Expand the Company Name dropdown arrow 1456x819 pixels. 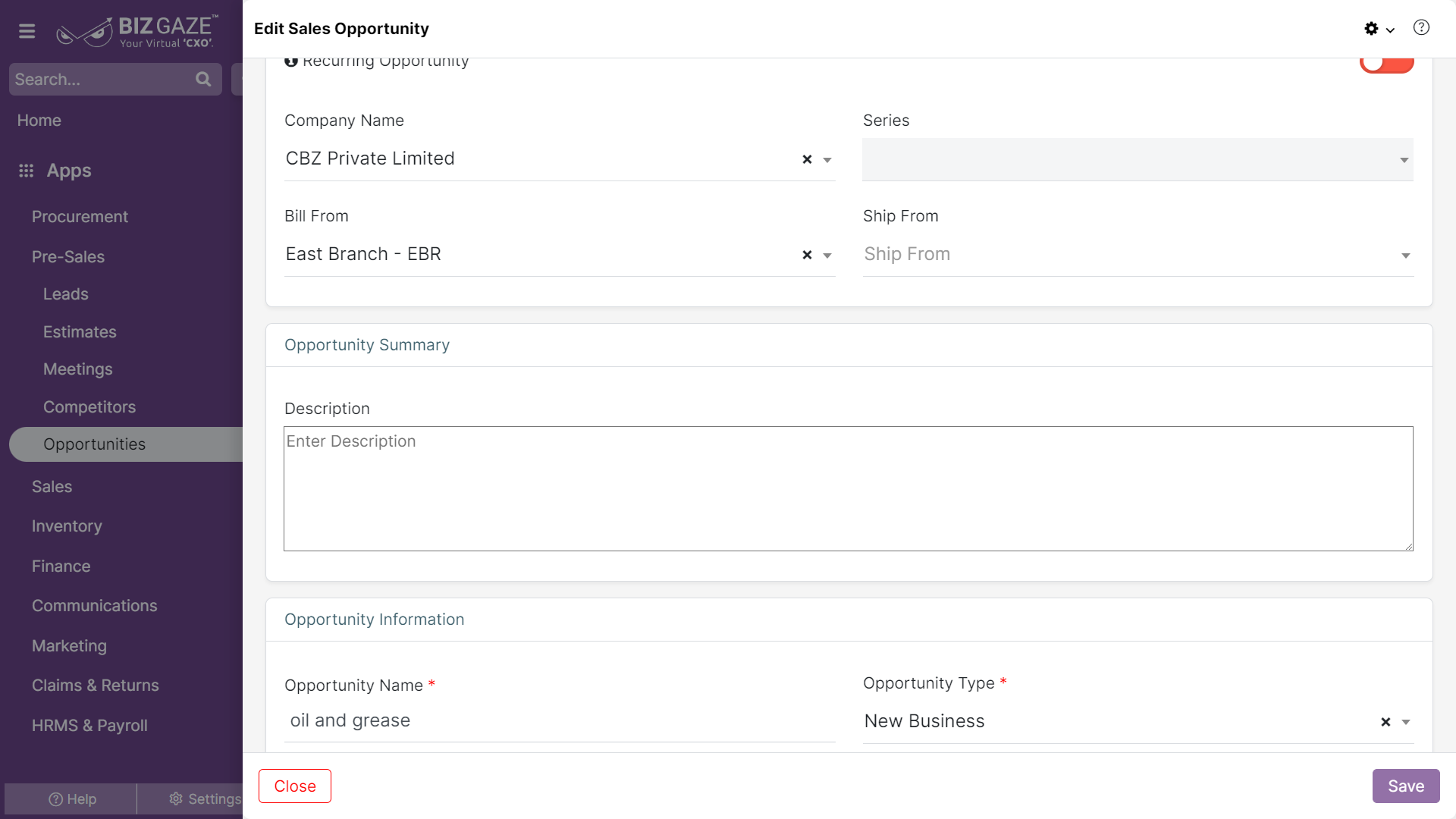click(827, 160)
